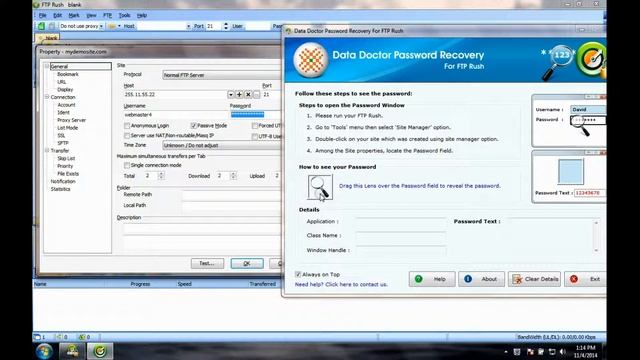The image size is (640, 360).
Task: Open the Help menu in FTP Rush
Action: pos(142,16)
